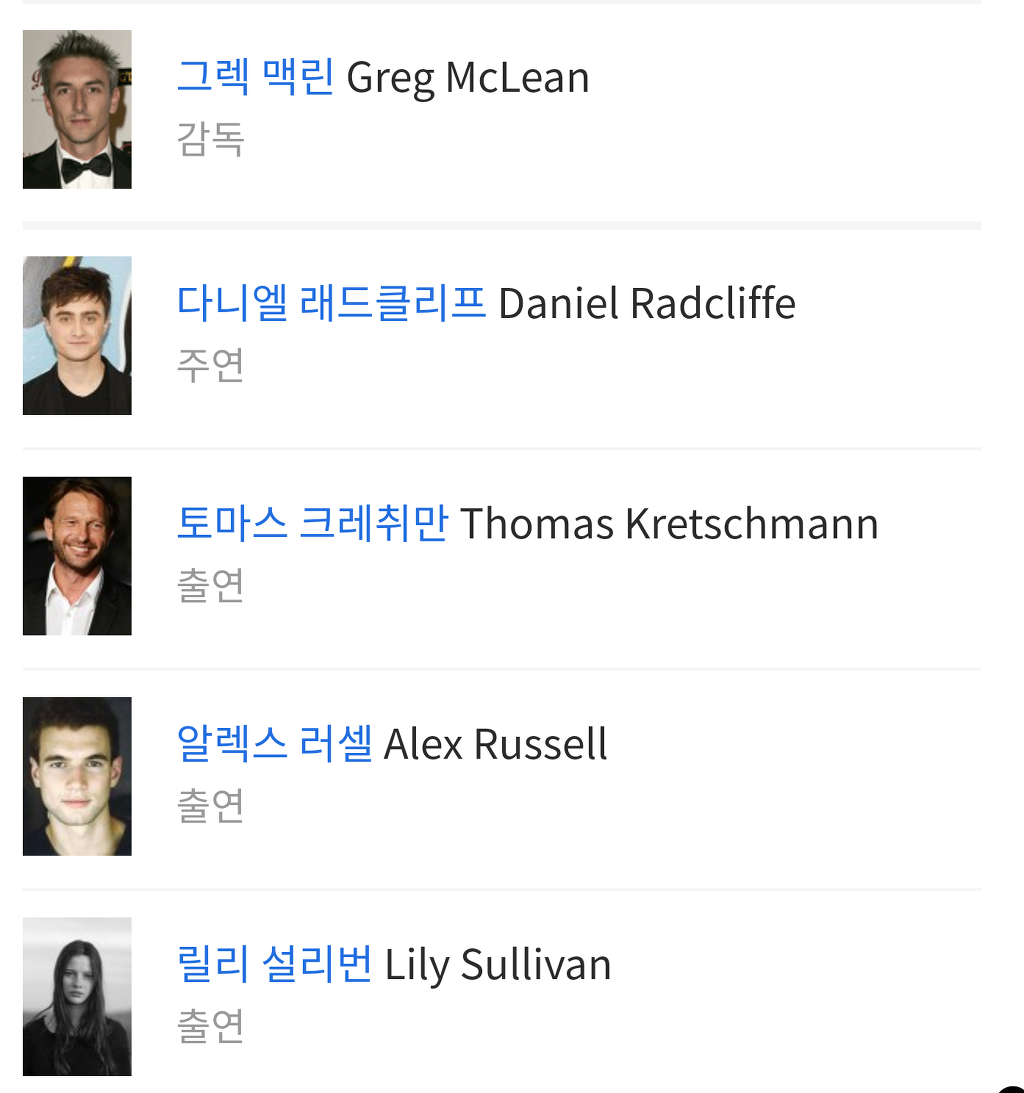
Task: Open the 토마스 크레취만 profile link
Action: click(312, 523)
